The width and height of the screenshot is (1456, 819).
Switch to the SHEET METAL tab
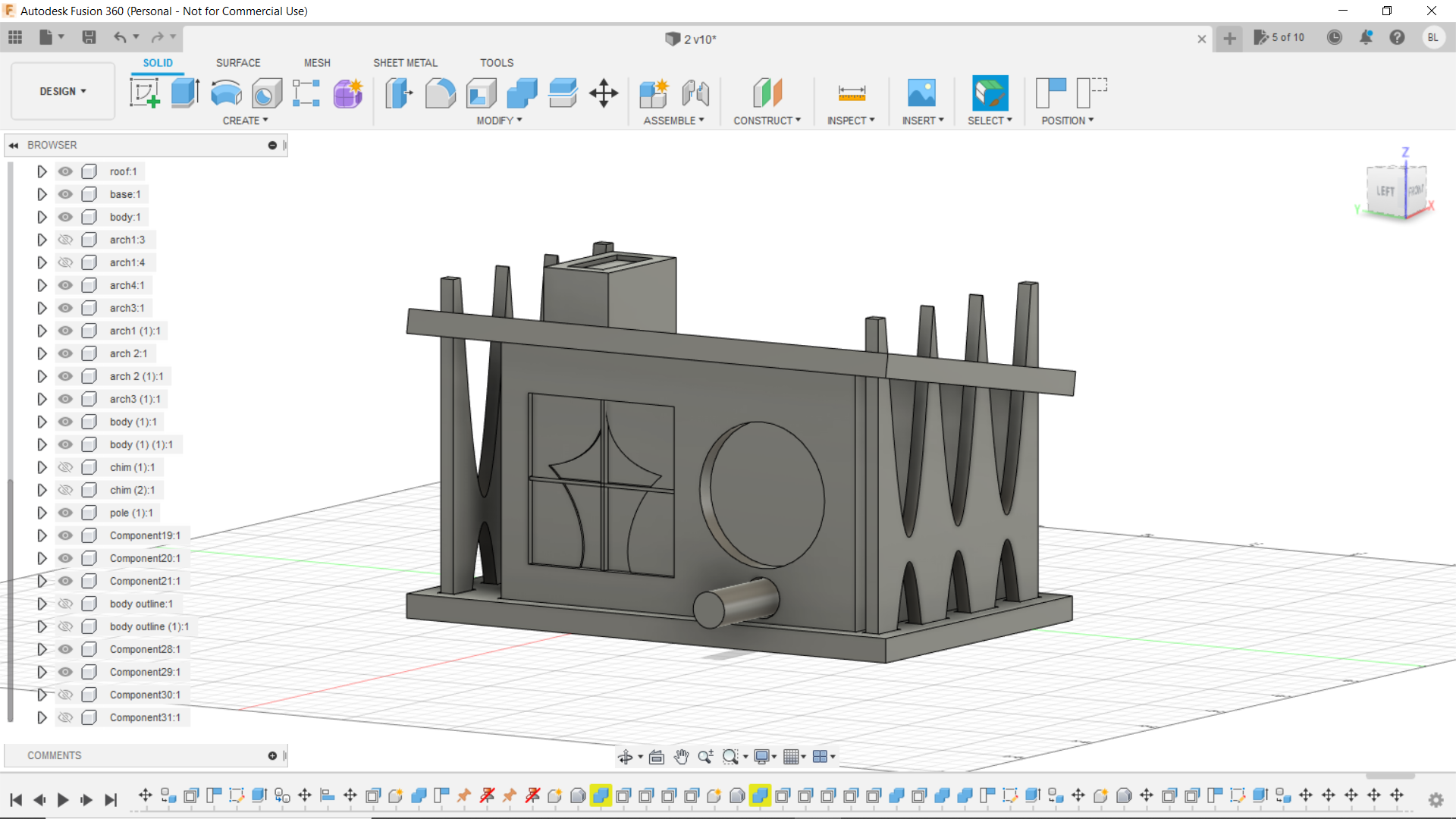click(405, 63)
